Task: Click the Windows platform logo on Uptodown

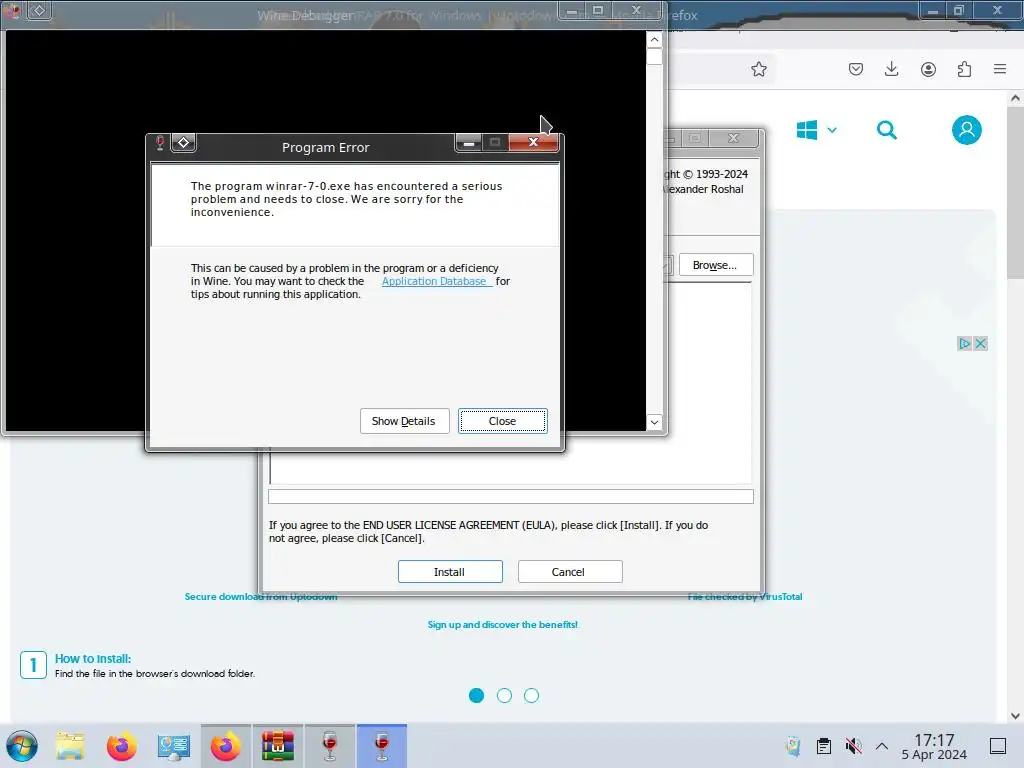Action: coord(807,130)
